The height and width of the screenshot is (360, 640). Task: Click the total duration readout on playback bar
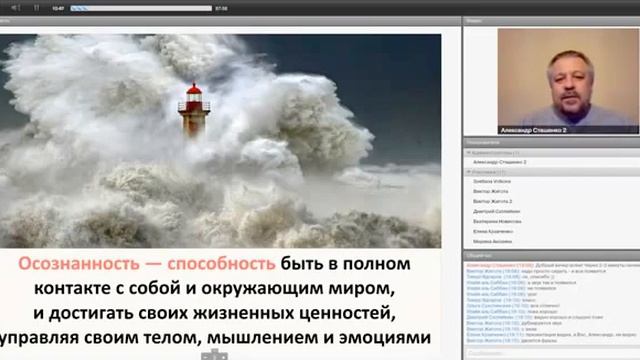[x=221, y=8]
